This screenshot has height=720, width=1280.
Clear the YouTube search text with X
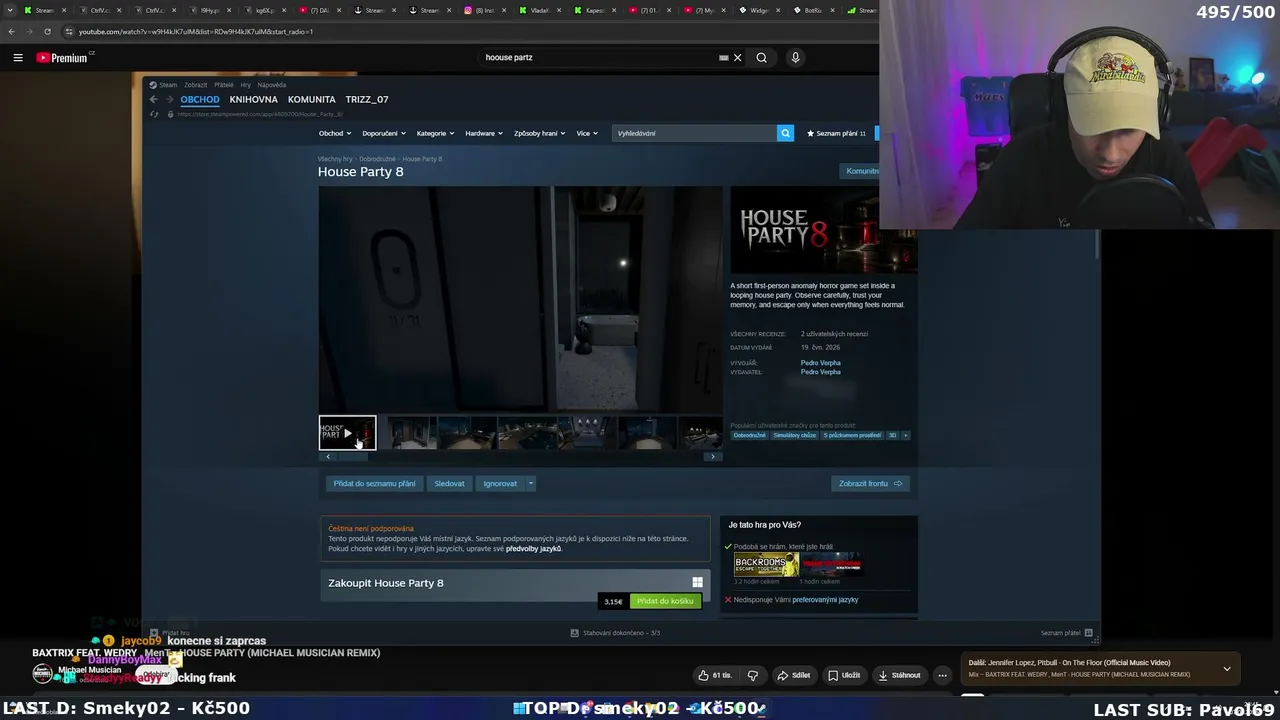pos(738,58)
